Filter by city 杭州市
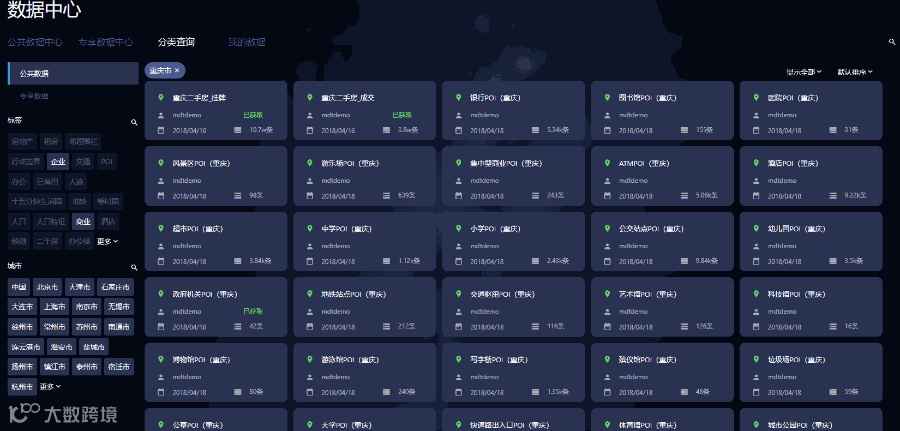 [22, 386]
